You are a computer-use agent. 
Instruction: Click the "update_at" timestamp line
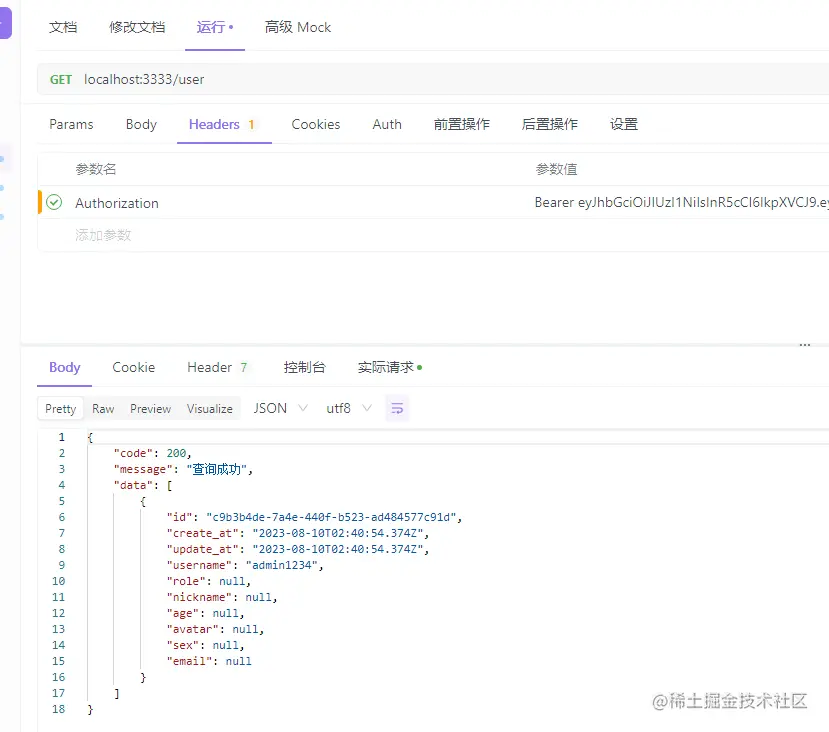pos(298,549)
